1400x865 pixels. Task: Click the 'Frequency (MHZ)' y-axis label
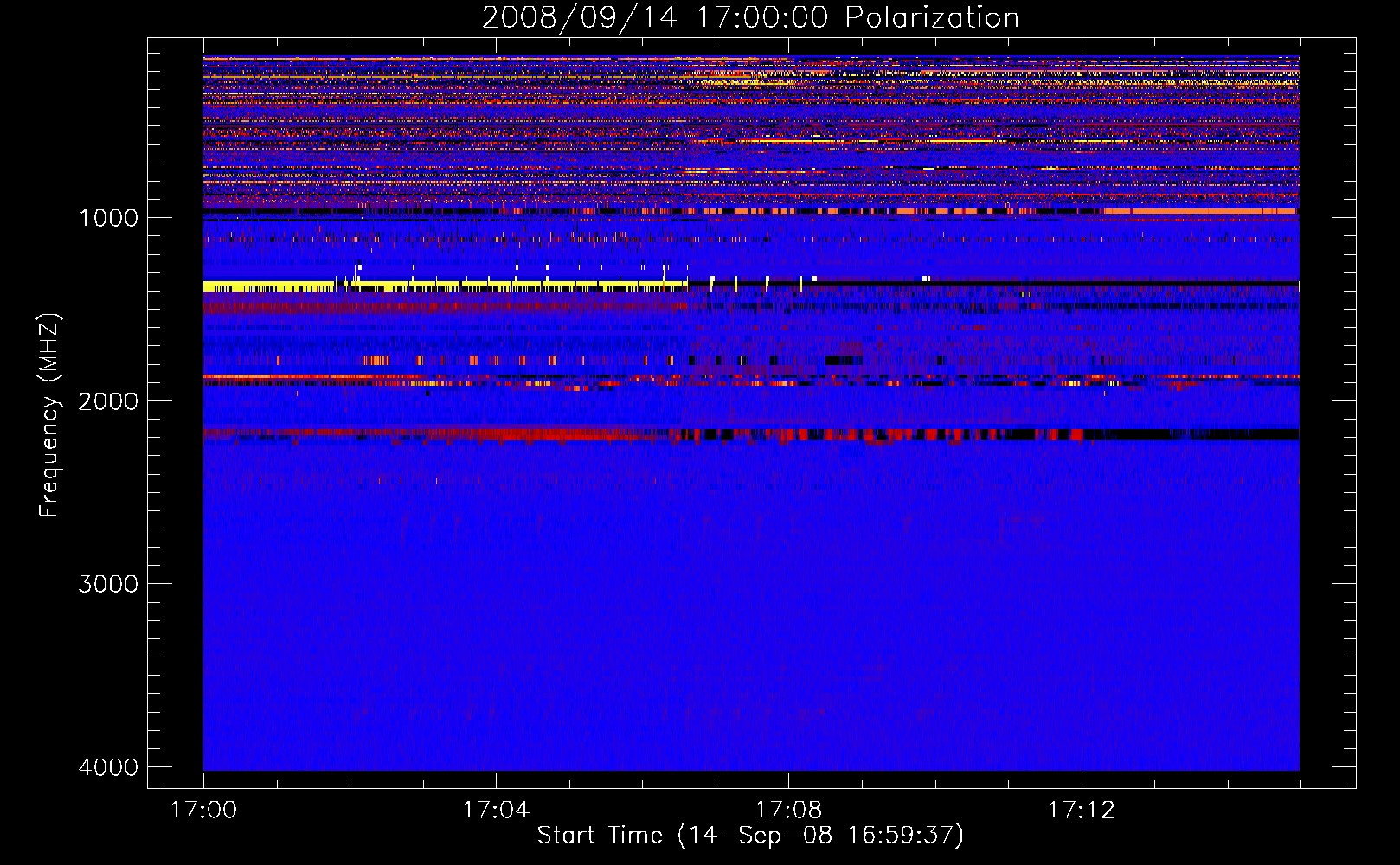point(49,415)
